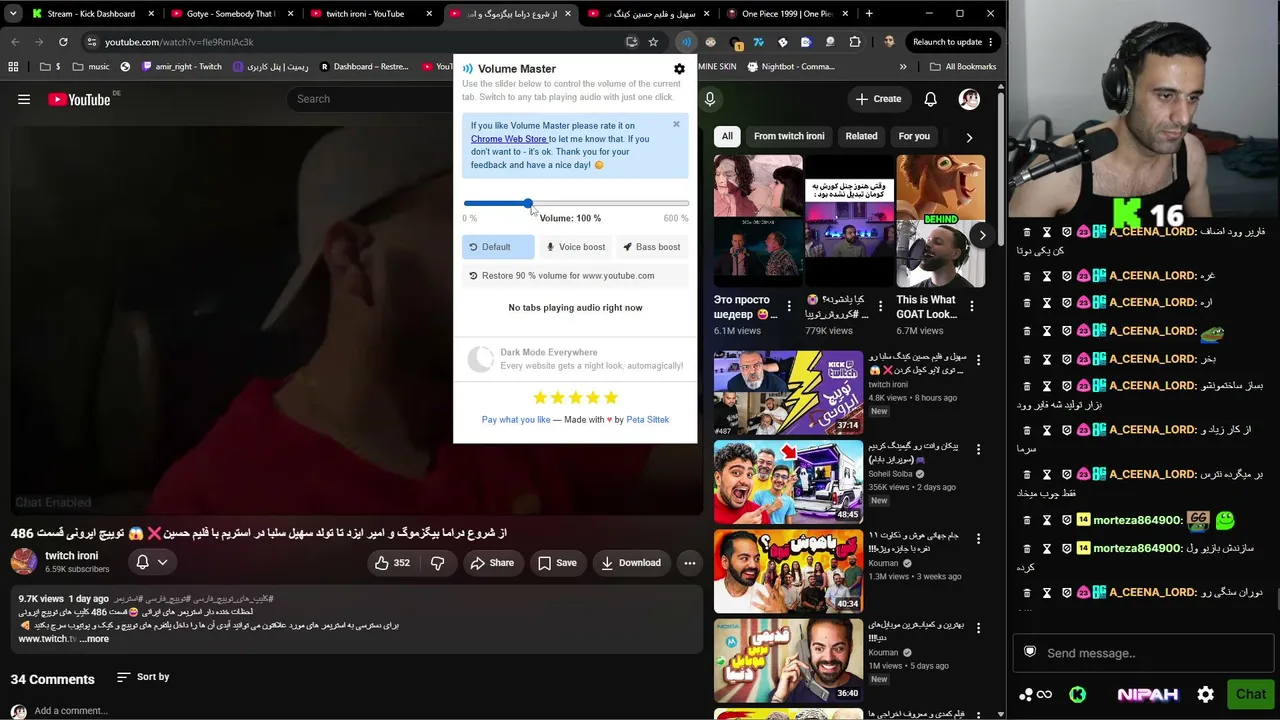Viewport: 1280px width, 720px height.
Task: Ban user on the last A_CEENA_LORD message
Action: coord(1067,592)
